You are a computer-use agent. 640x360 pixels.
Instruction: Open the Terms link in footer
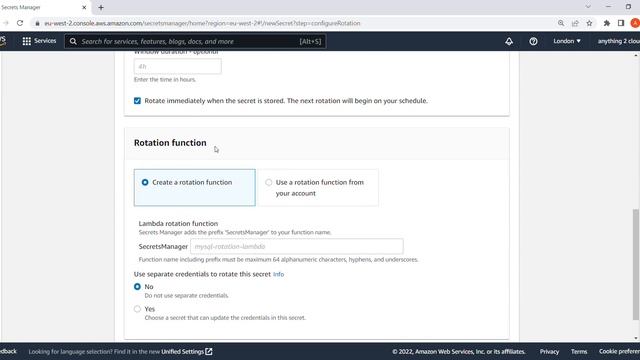(x=579, y=351)
